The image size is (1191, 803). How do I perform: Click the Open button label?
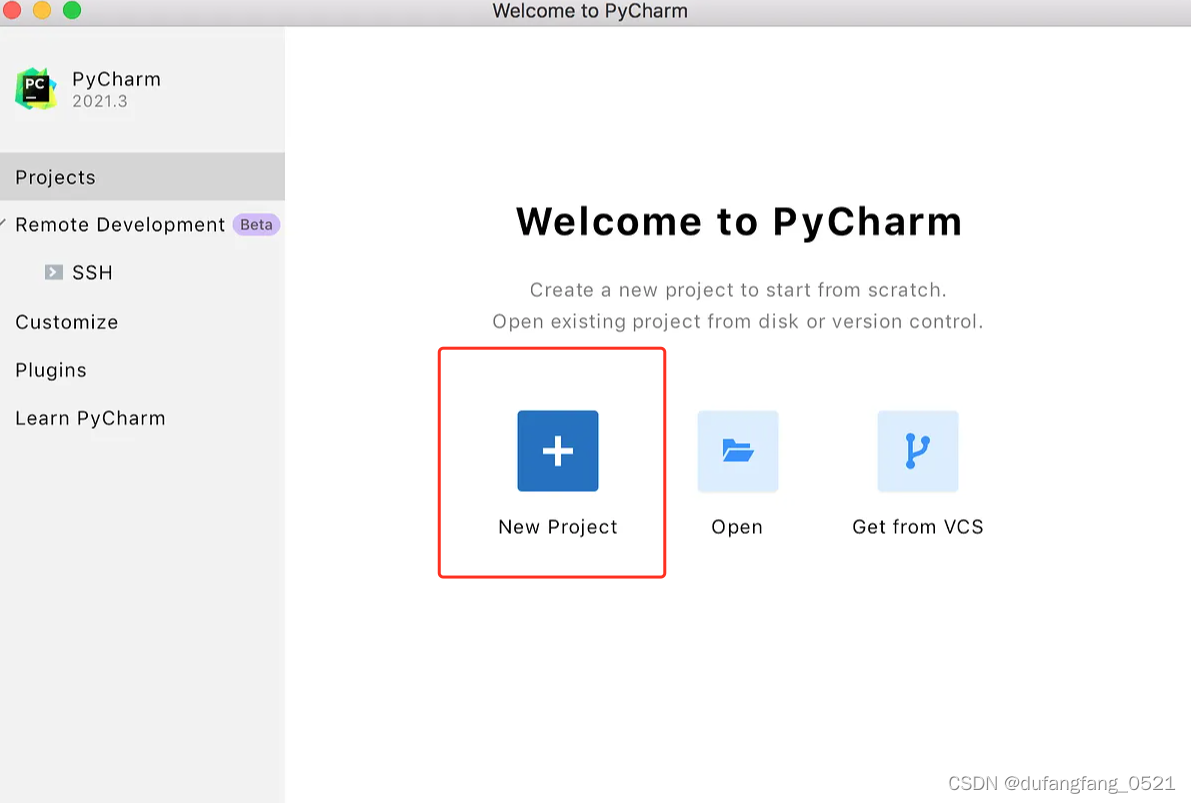tap(737, 527)
